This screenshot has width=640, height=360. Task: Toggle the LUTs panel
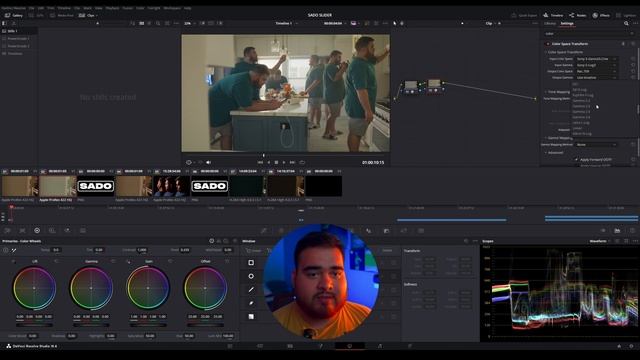pos(36,16)
